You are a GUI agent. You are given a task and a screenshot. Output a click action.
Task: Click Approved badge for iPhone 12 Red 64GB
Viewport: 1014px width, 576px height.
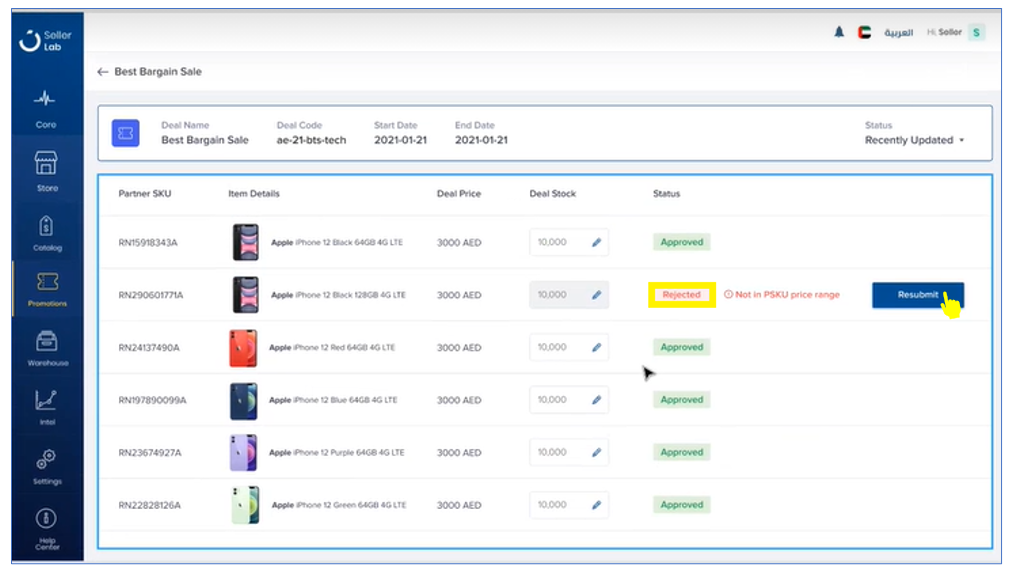click(682, 347)
